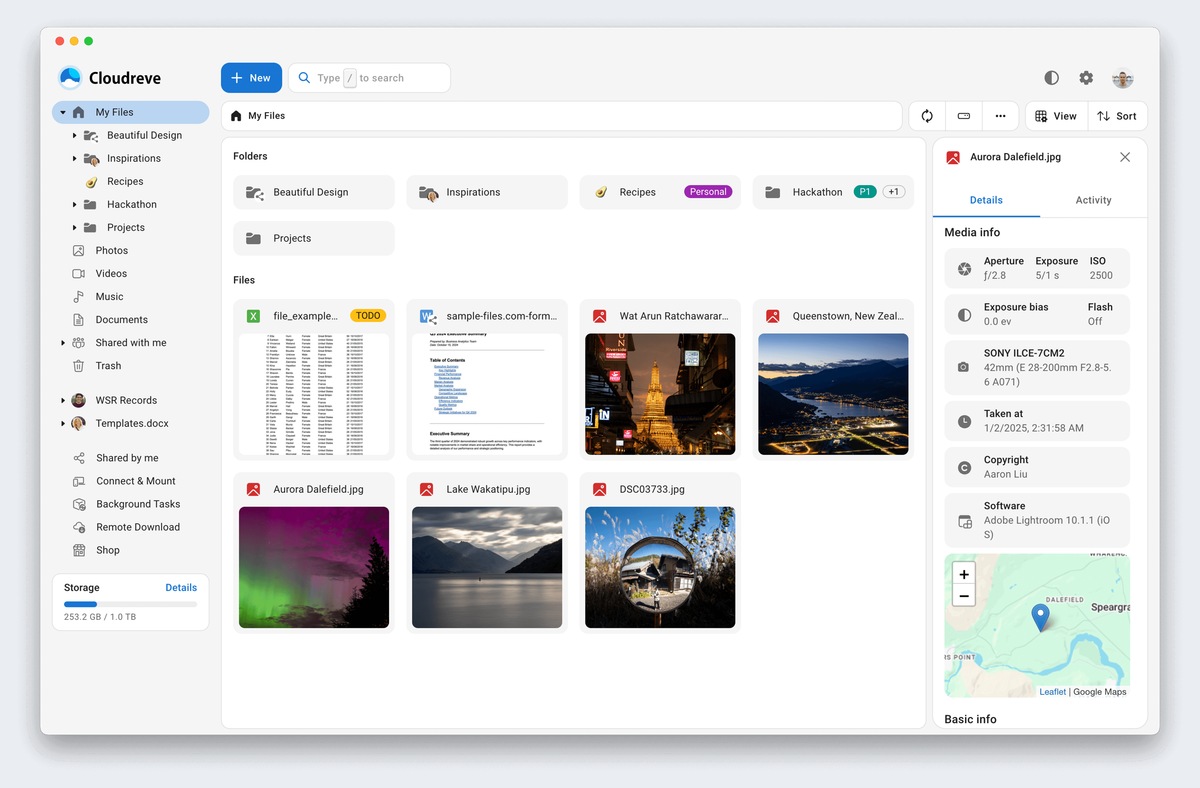The image size is (1200, 788).
Task: Click the New button
Action: click(x=251, y=78)
